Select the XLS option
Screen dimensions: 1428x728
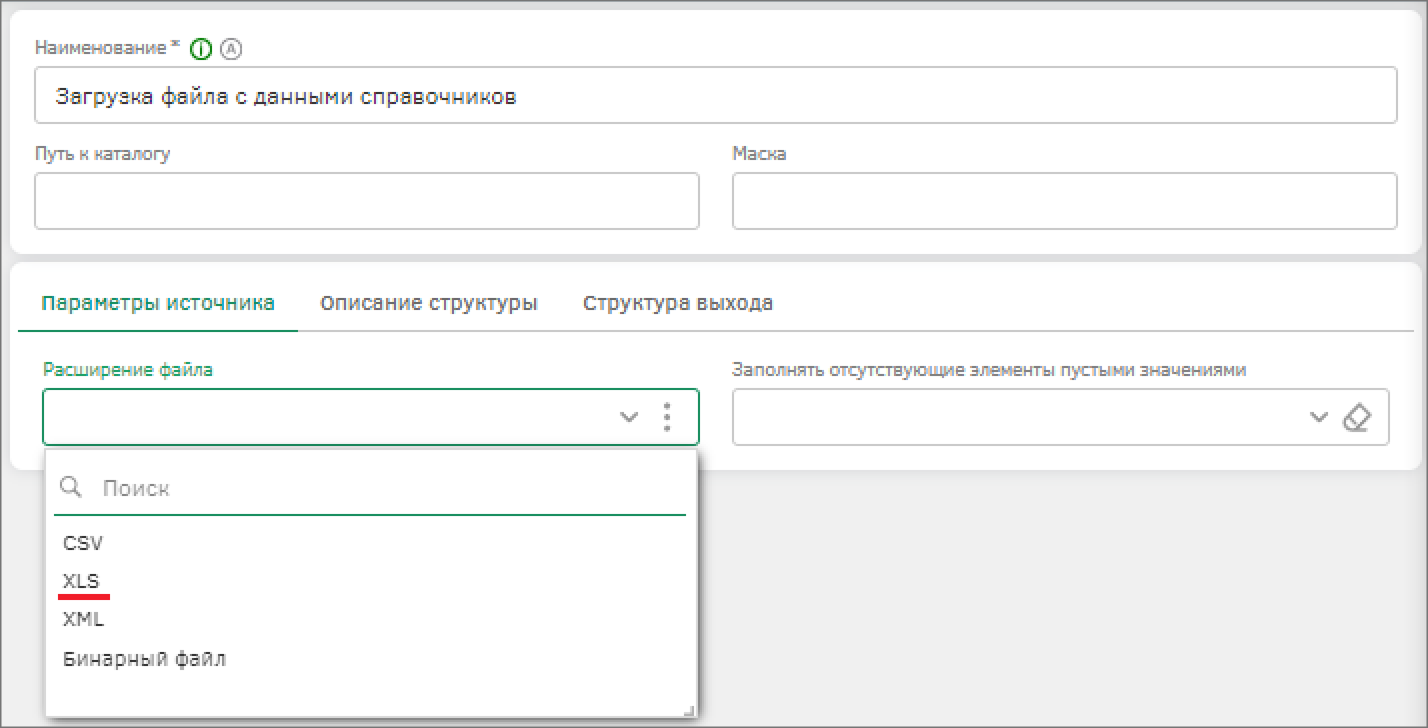[82, 581]
